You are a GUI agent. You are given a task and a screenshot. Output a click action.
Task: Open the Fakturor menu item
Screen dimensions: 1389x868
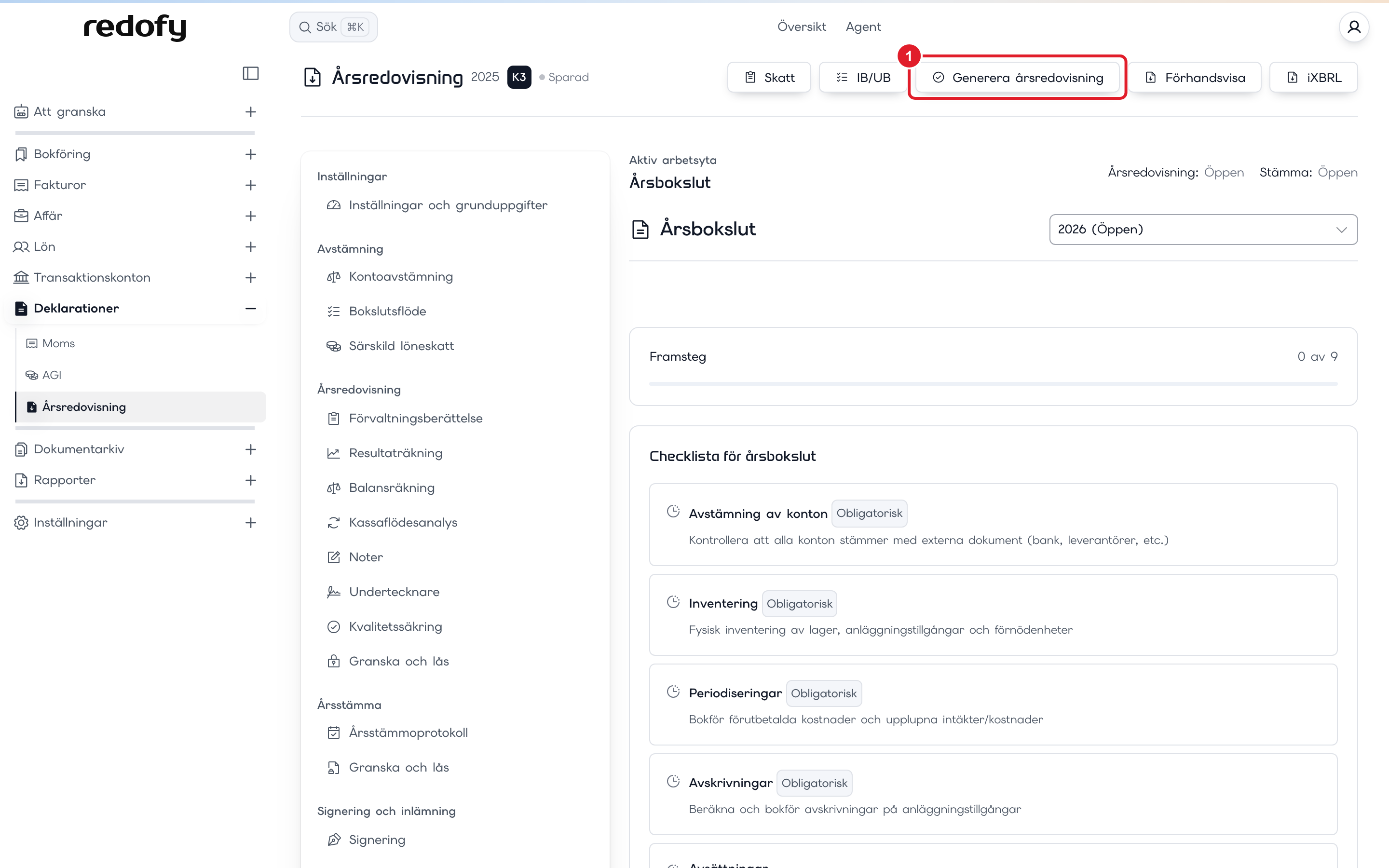[x=59, y=186]
